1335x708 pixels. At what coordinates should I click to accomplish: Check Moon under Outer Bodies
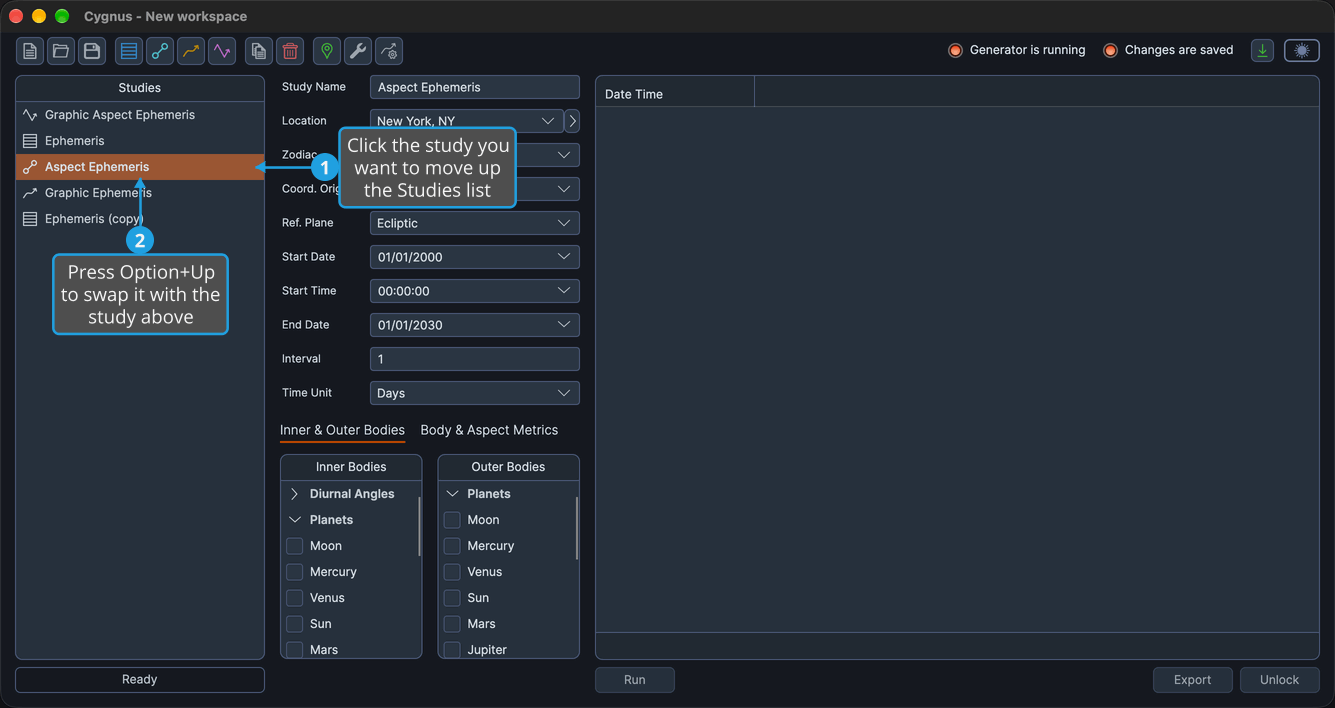[x=452, y=520]
